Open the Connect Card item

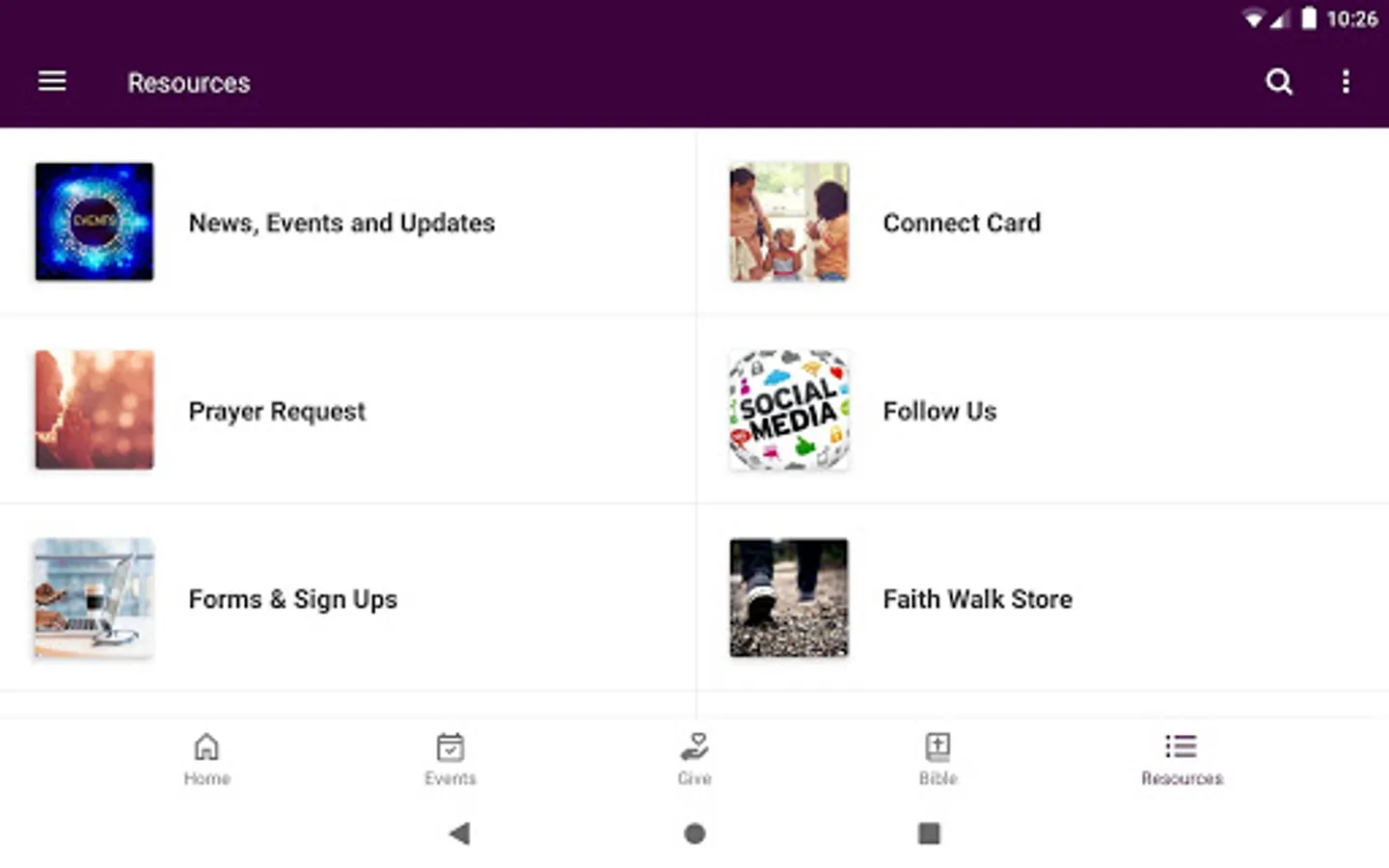click(x=962, y=223)
